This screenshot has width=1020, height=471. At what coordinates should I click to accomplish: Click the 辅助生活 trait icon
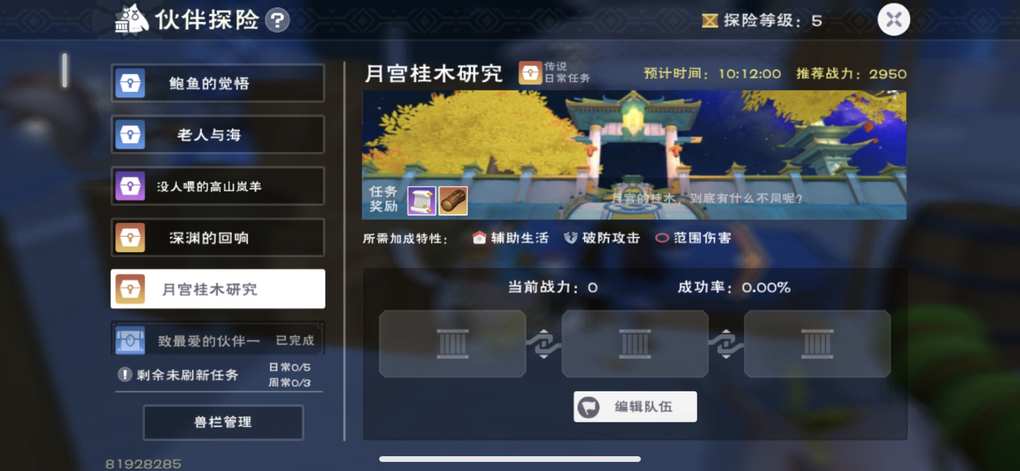tap(479, 238)
